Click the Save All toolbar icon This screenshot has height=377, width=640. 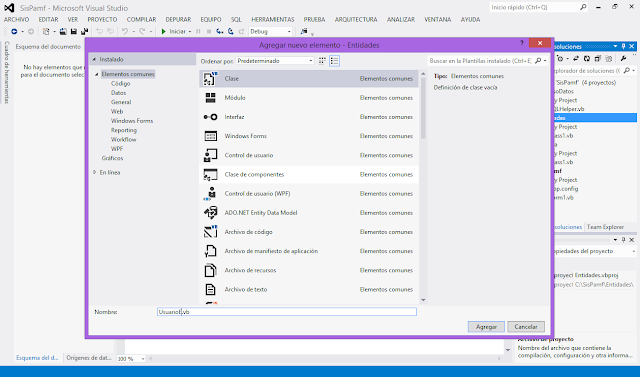pyautogui.click(x=84, y=31)
